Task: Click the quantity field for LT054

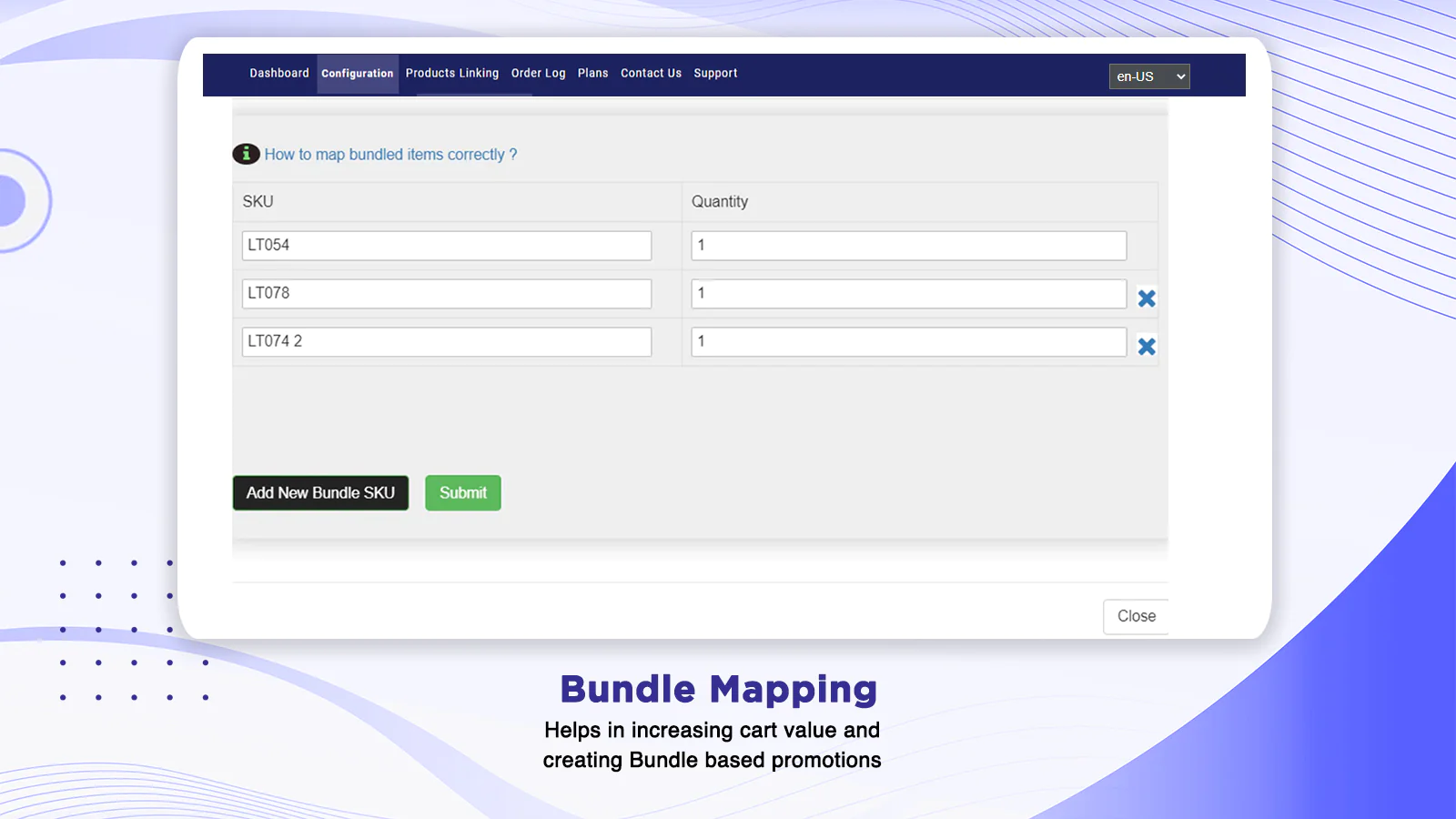Action: click(x=908, y=246)
